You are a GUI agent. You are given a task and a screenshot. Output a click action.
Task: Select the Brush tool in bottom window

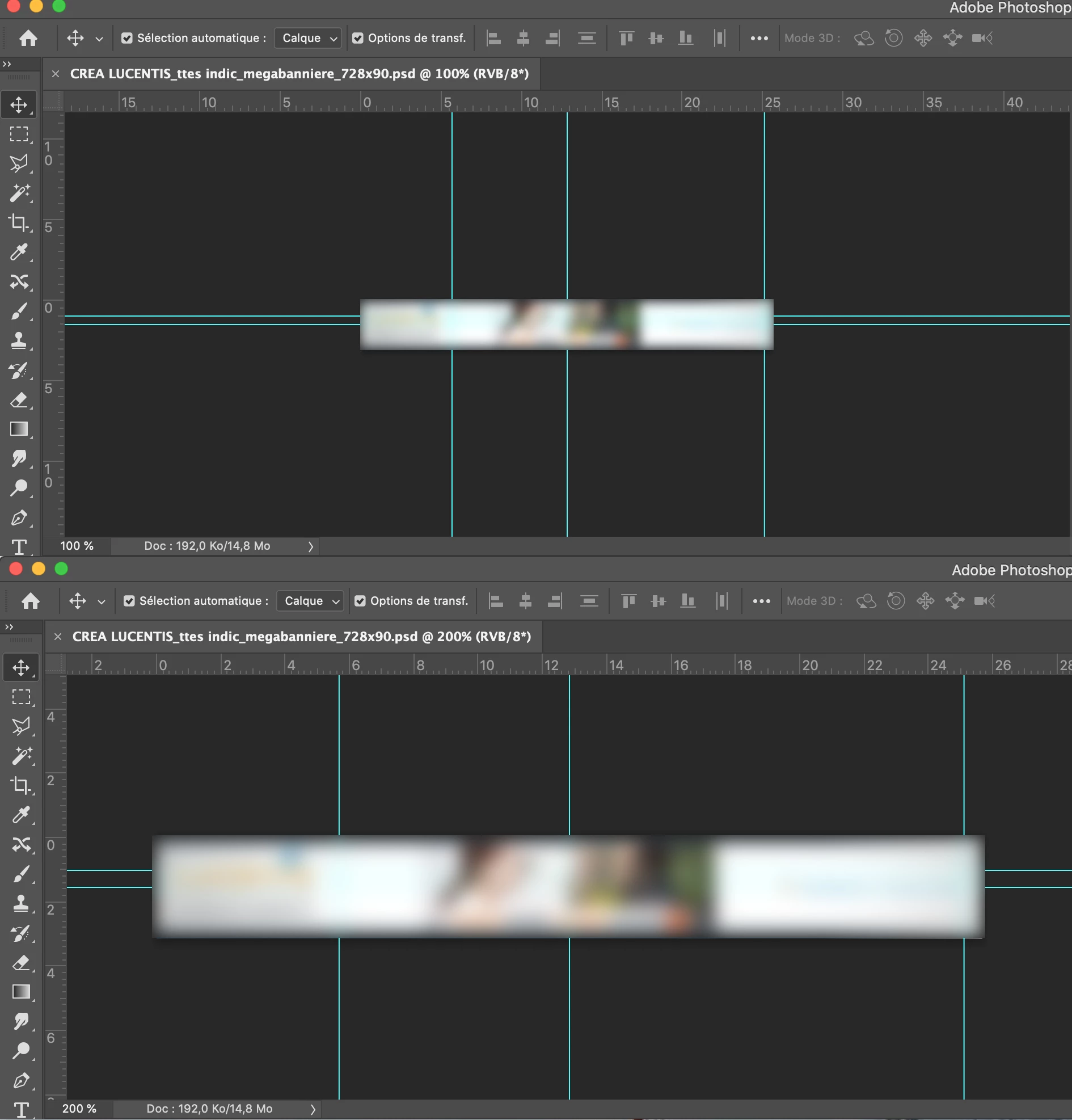(21, 874)
